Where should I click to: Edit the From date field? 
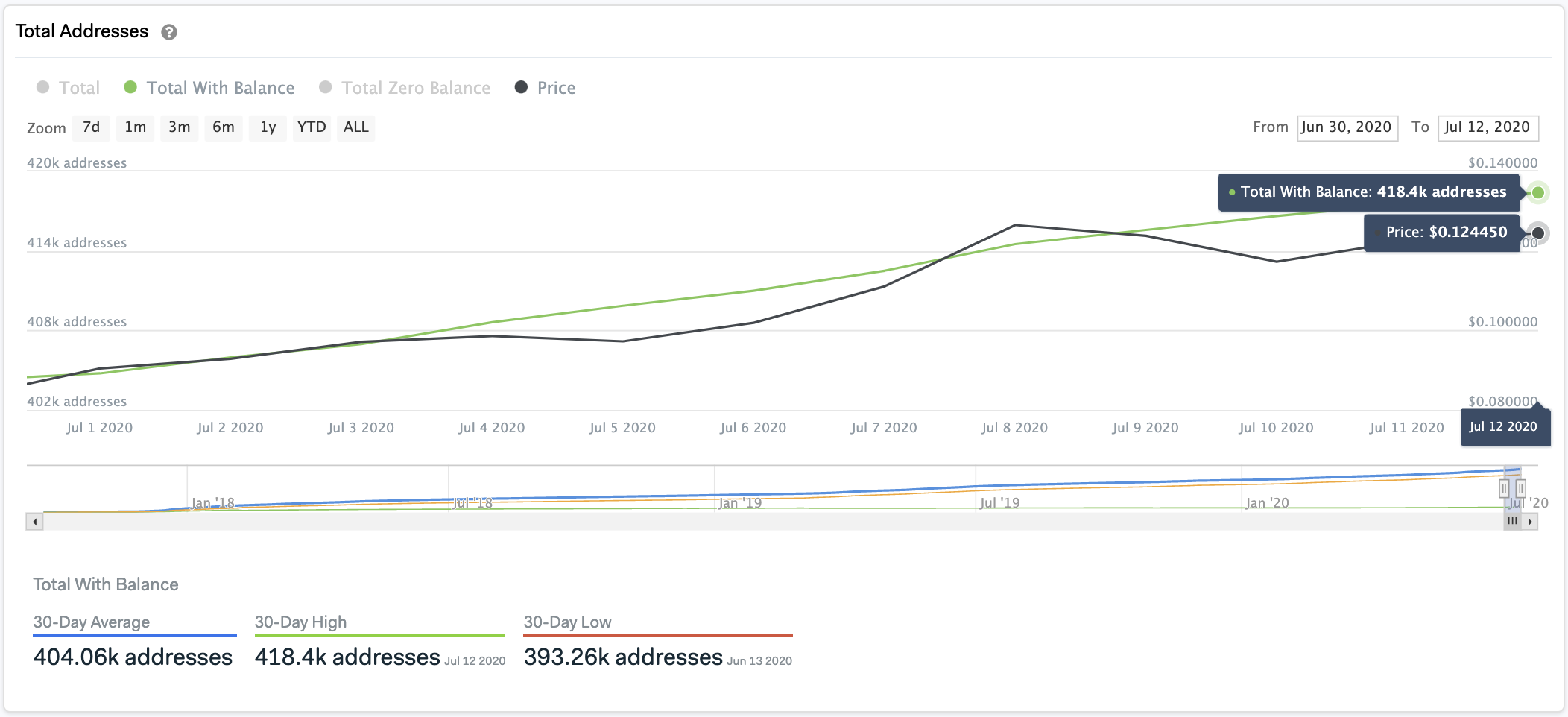[x=1347, y=127]
